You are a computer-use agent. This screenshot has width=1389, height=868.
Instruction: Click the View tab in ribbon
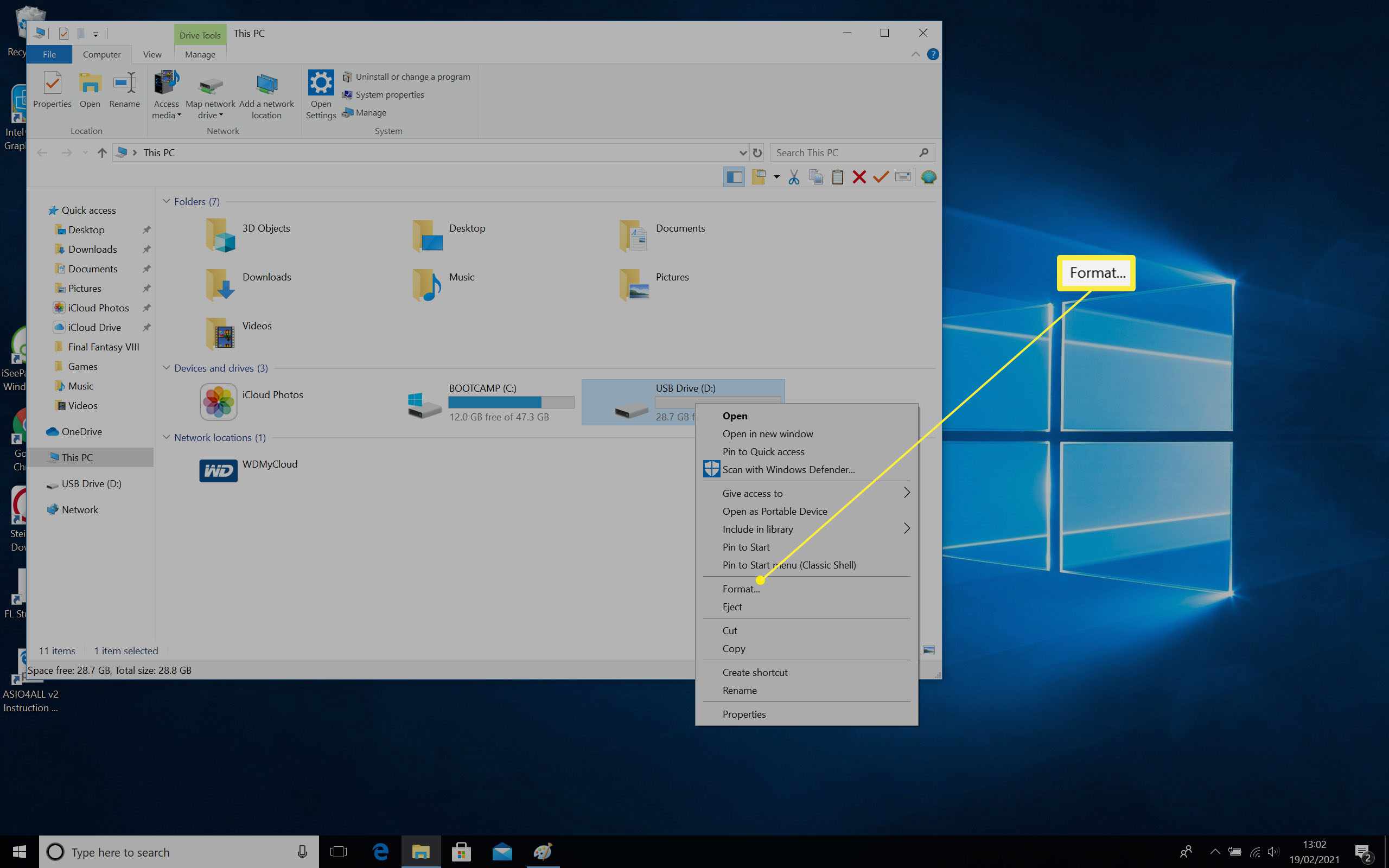point(152,54)
